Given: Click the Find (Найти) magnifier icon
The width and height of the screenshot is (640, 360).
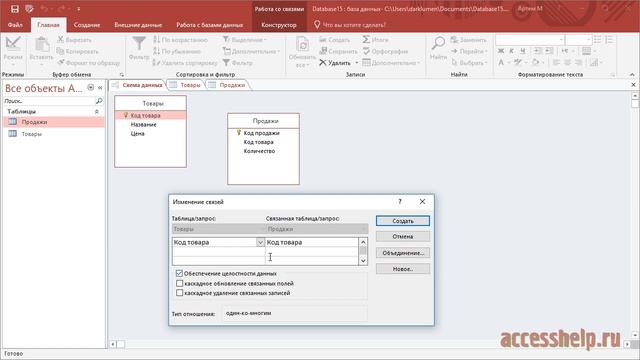Looking at the screenshot, I should tap(438, 43).
